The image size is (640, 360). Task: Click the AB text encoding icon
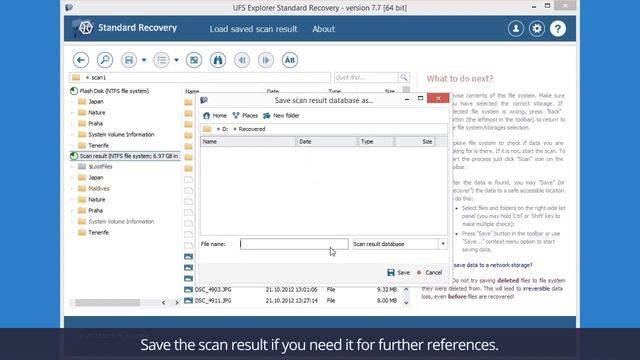click(290, 60)
